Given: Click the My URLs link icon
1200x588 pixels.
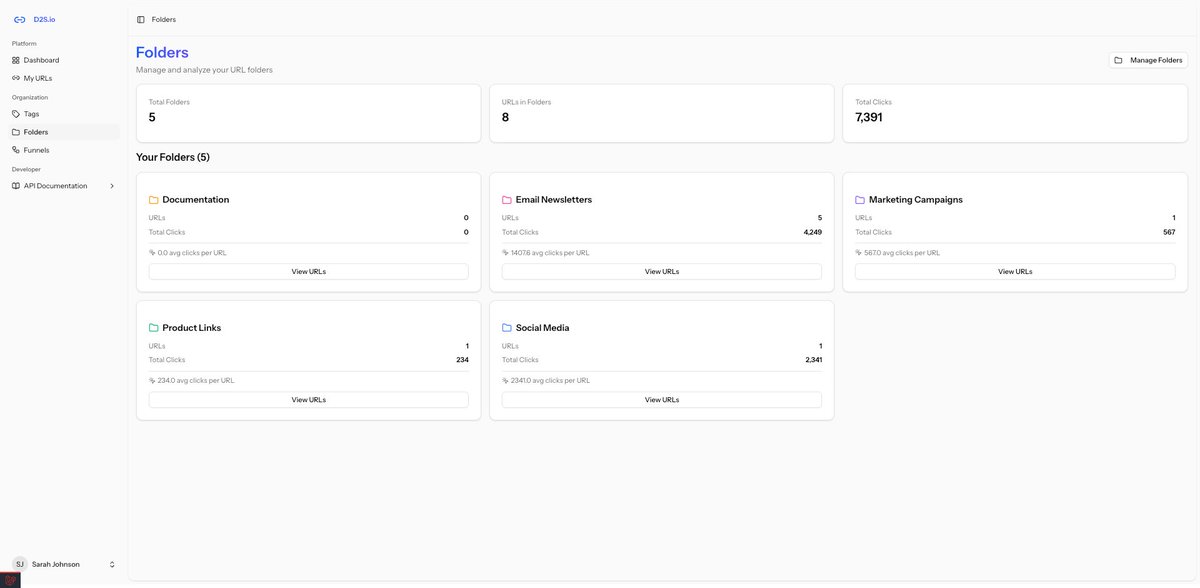Looking at the screenshot, I should pos(16,78).
